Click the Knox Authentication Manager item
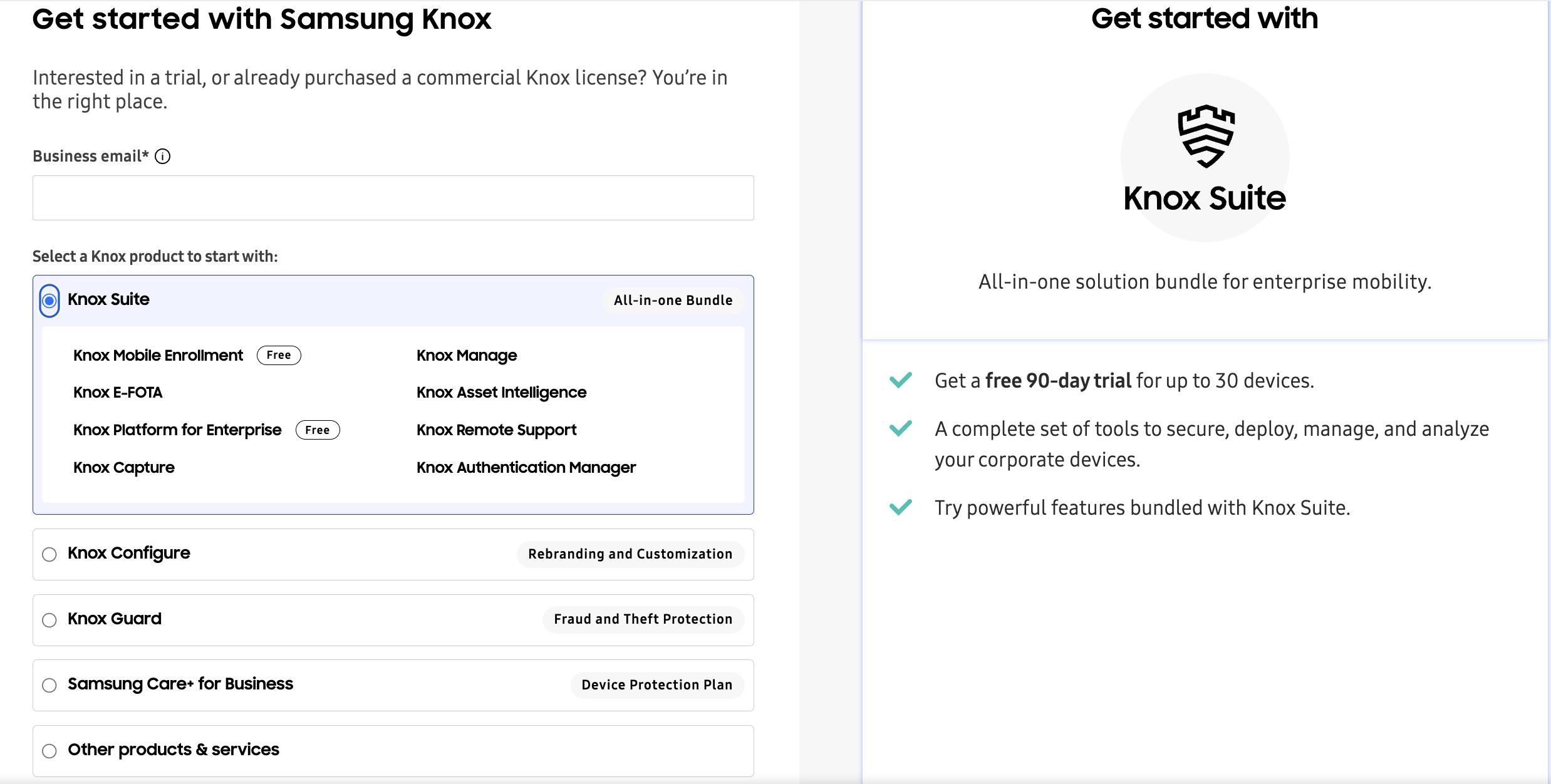Image resolution: width=1551 pixels, height=784 pixels. pyautogui.click(x=526, y=468)
